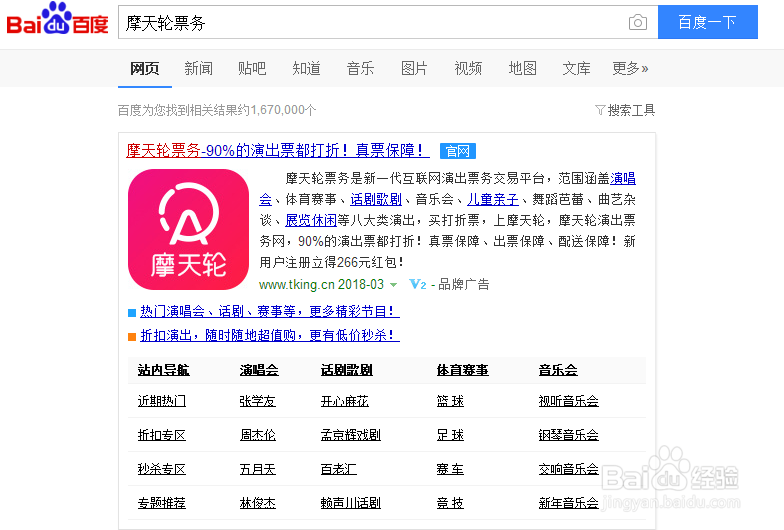This screenshot has height=530, width=784.
Task: Click the 官网 official site badge
Action: (458, 151)
